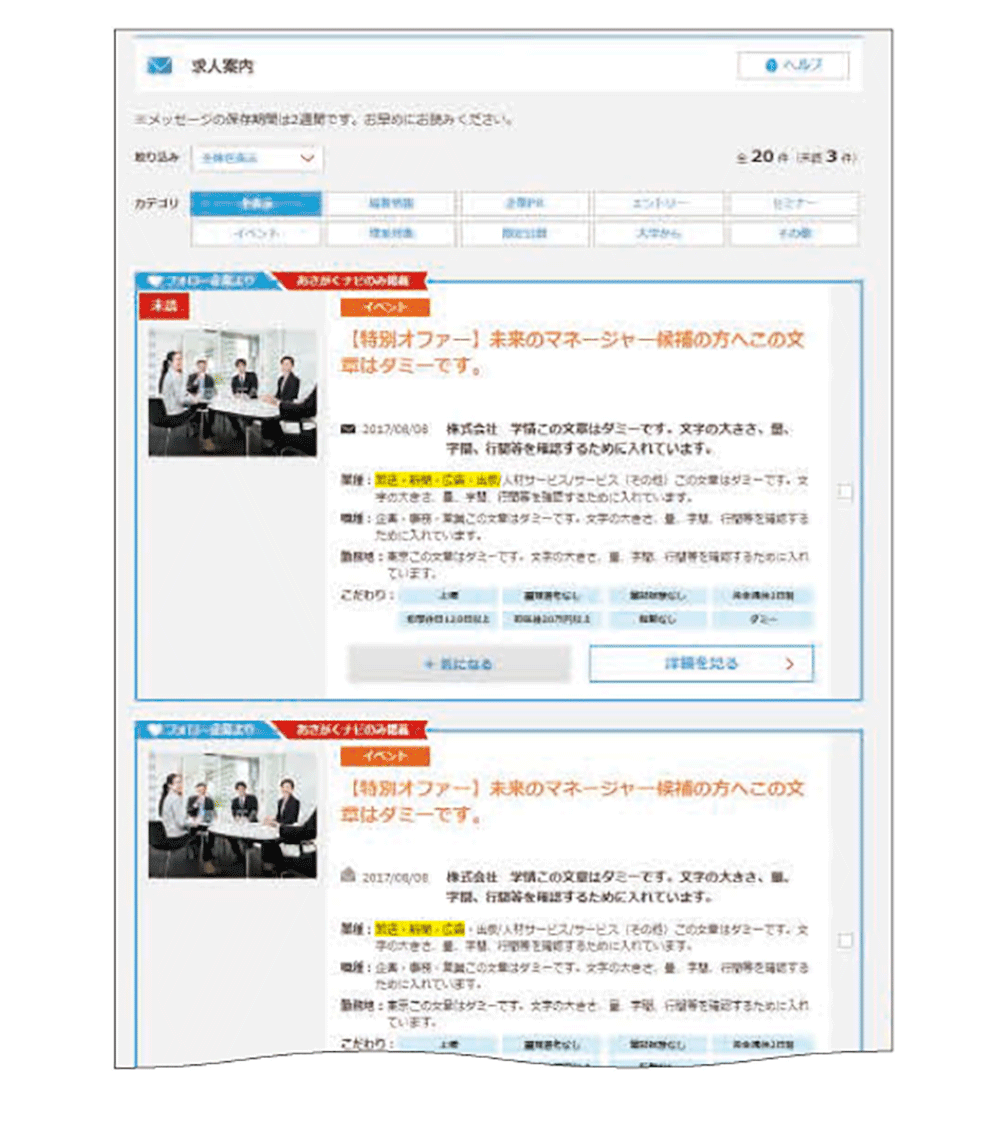This screenshot has width=1000, height=1127.
Task: Click the red 未読 badge on first card
Action: pos(162,307)
